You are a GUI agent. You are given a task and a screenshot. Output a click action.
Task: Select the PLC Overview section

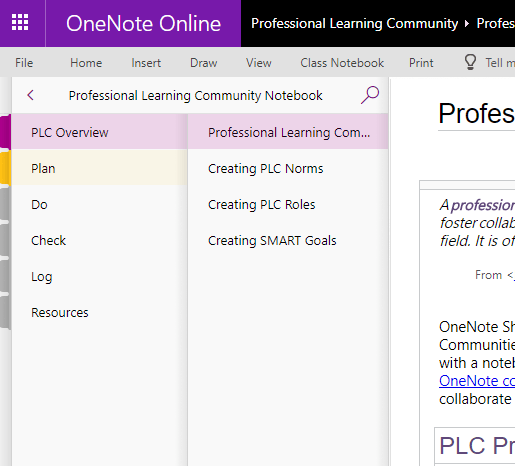click(x=99, y=132)
